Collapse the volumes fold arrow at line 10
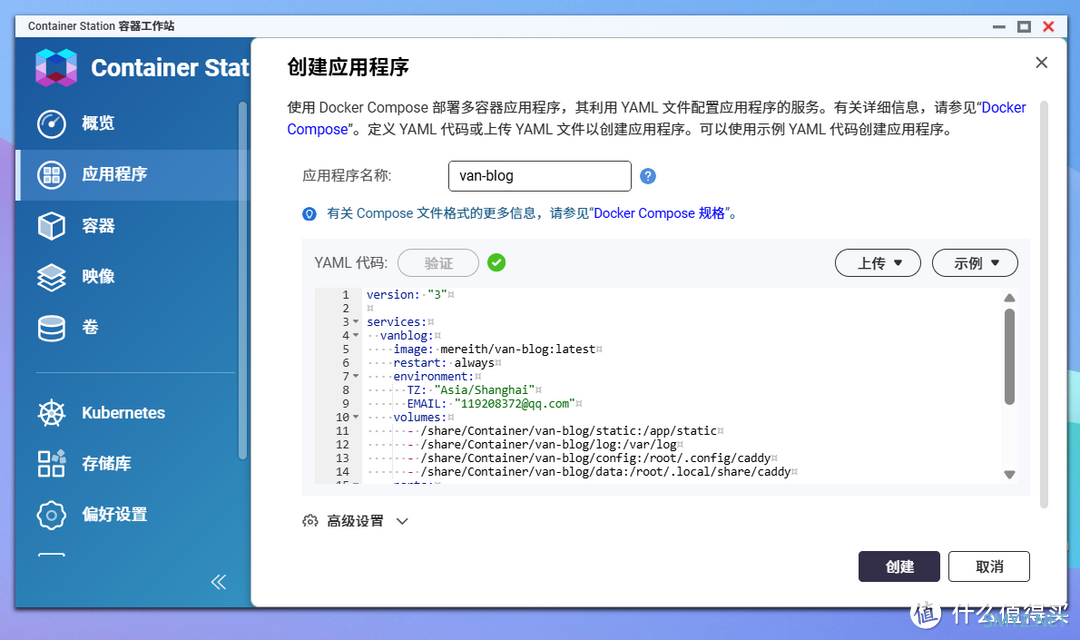1080x640 pixels. click(356, 417)
